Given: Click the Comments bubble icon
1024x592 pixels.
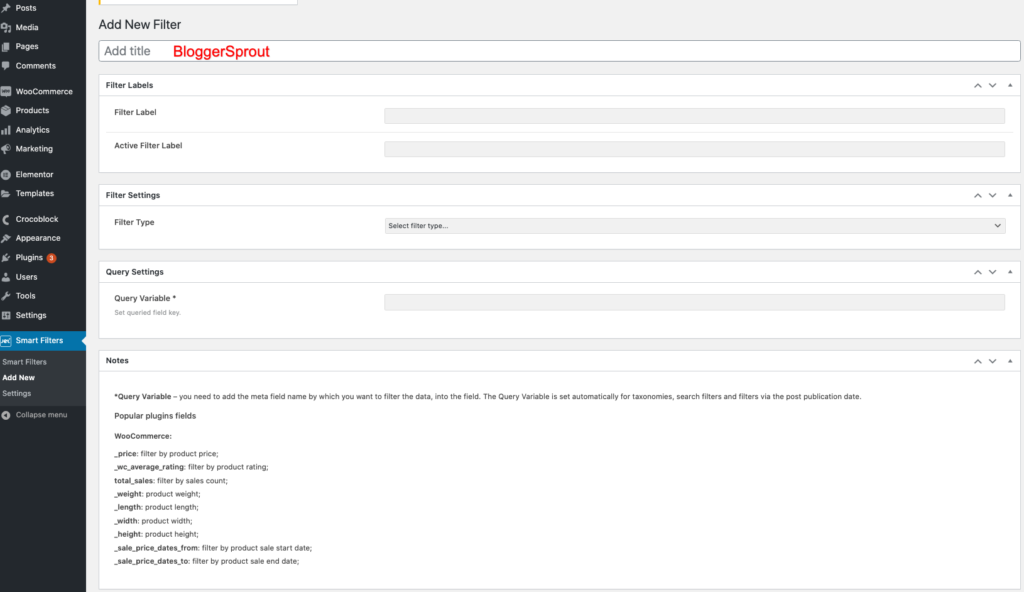Looking at the screenshot, I should [x=6, y=66].
